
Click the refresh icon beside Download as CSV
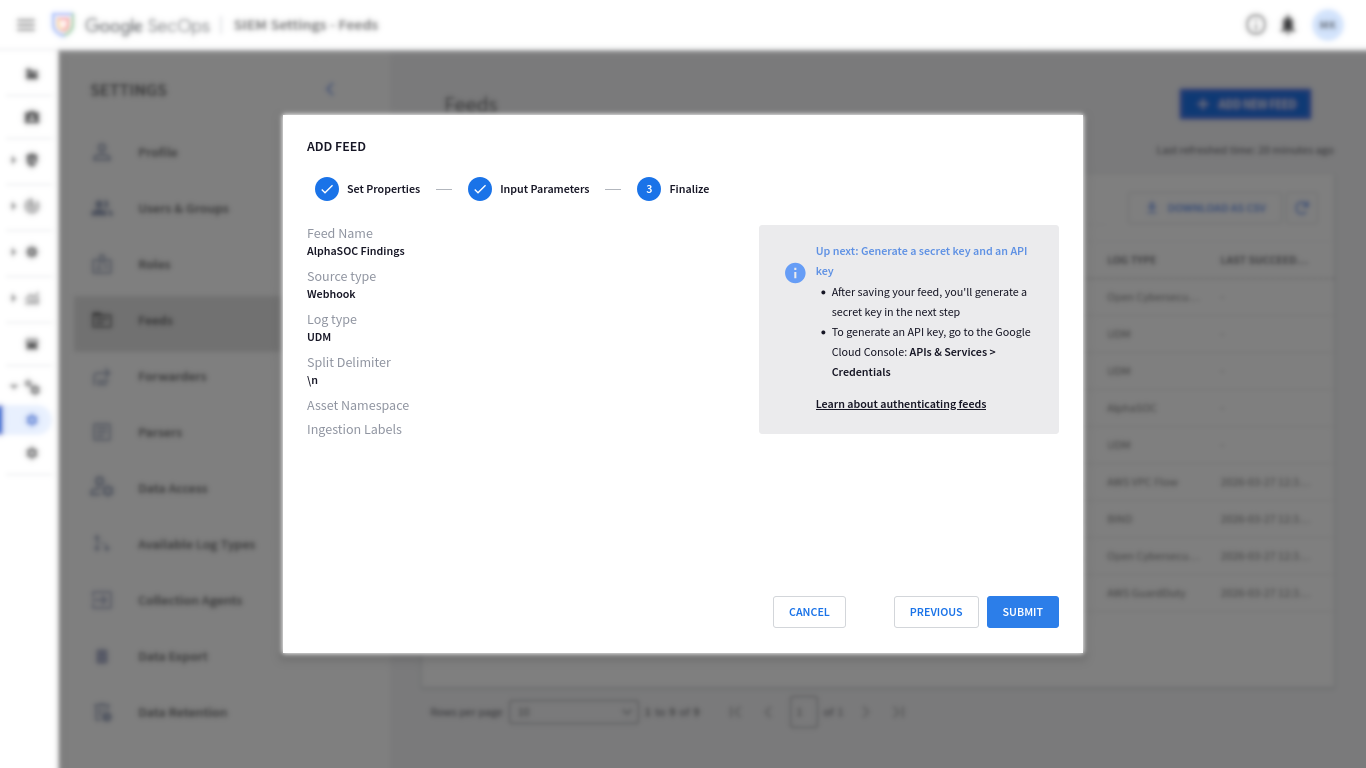point(1302,207)
